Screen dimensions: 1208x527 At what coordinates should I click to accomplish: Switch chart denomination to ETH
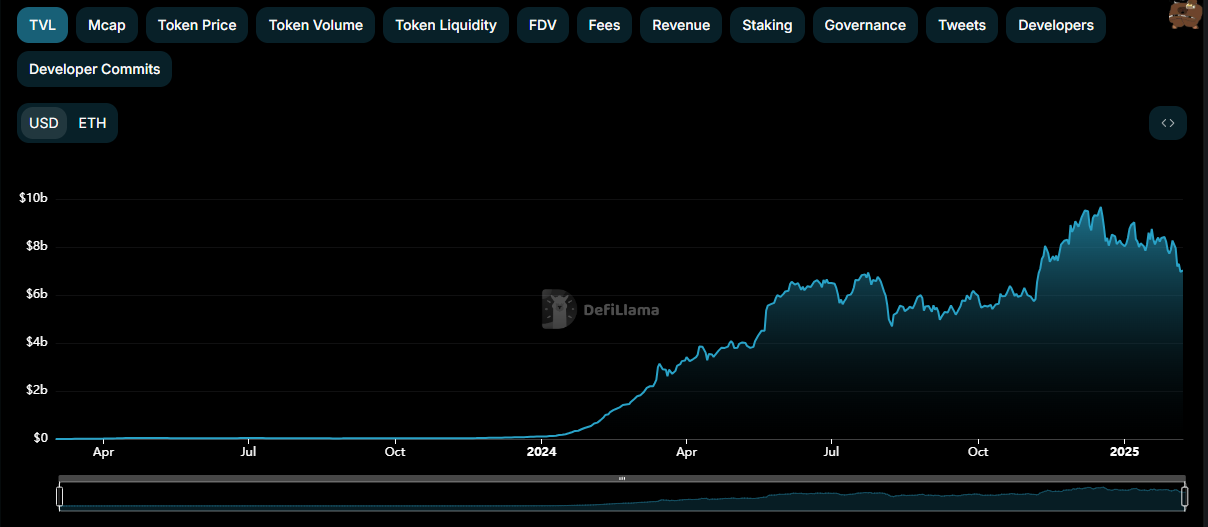click(x=93, y=123)
